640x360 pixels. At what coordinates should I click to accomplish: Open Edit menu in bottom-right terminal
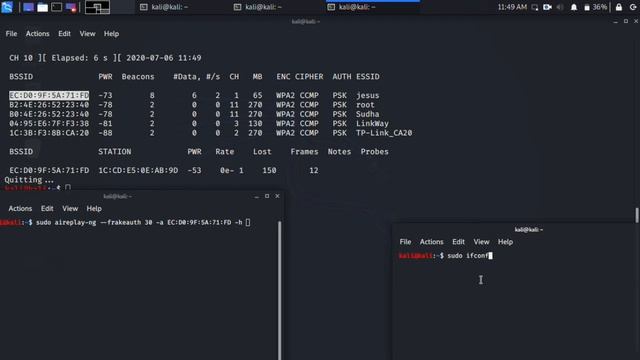pos(458,242)
